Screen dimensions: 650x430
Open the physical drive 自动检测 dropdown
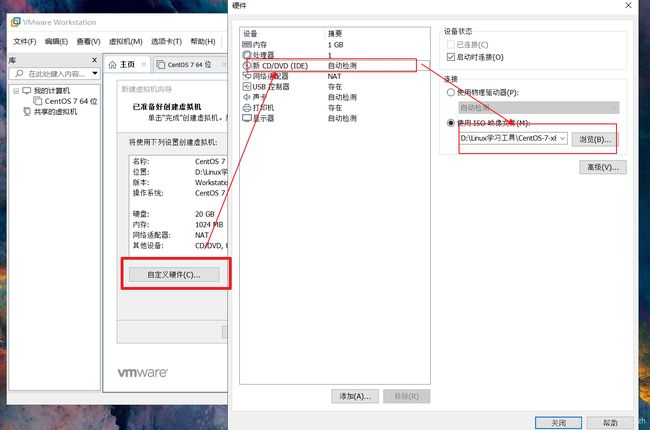click(x=538, y=108)
